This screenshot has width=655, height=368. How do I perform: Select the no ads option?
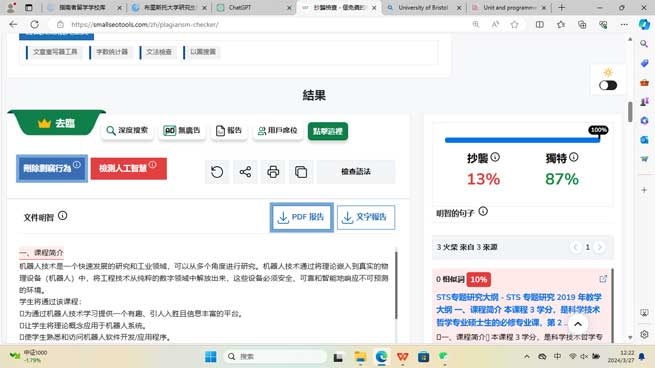click(x=182, y=131)
